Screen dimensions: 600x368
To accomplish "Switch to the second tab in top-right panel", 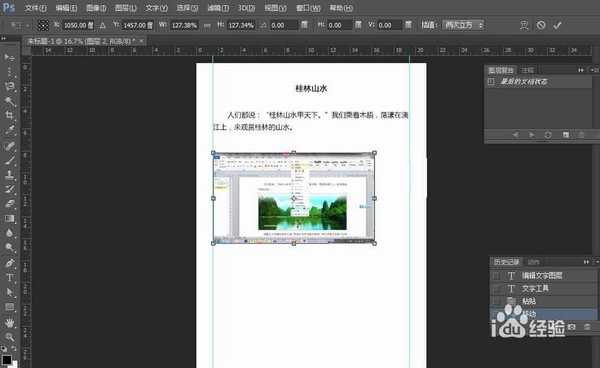I will click(x=528, y=70).
